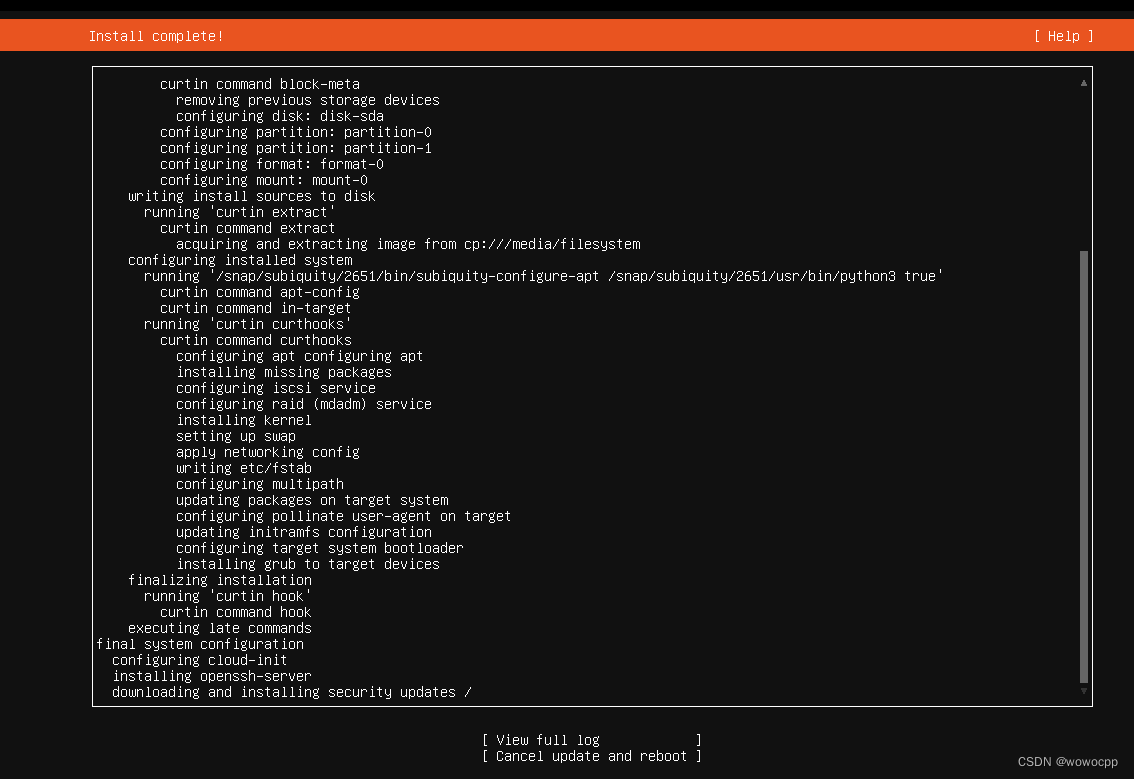The image size is (1134, 779).
Task: Click 'installing kernel' line
Action: pyautogui.click(x=244, y=420)
